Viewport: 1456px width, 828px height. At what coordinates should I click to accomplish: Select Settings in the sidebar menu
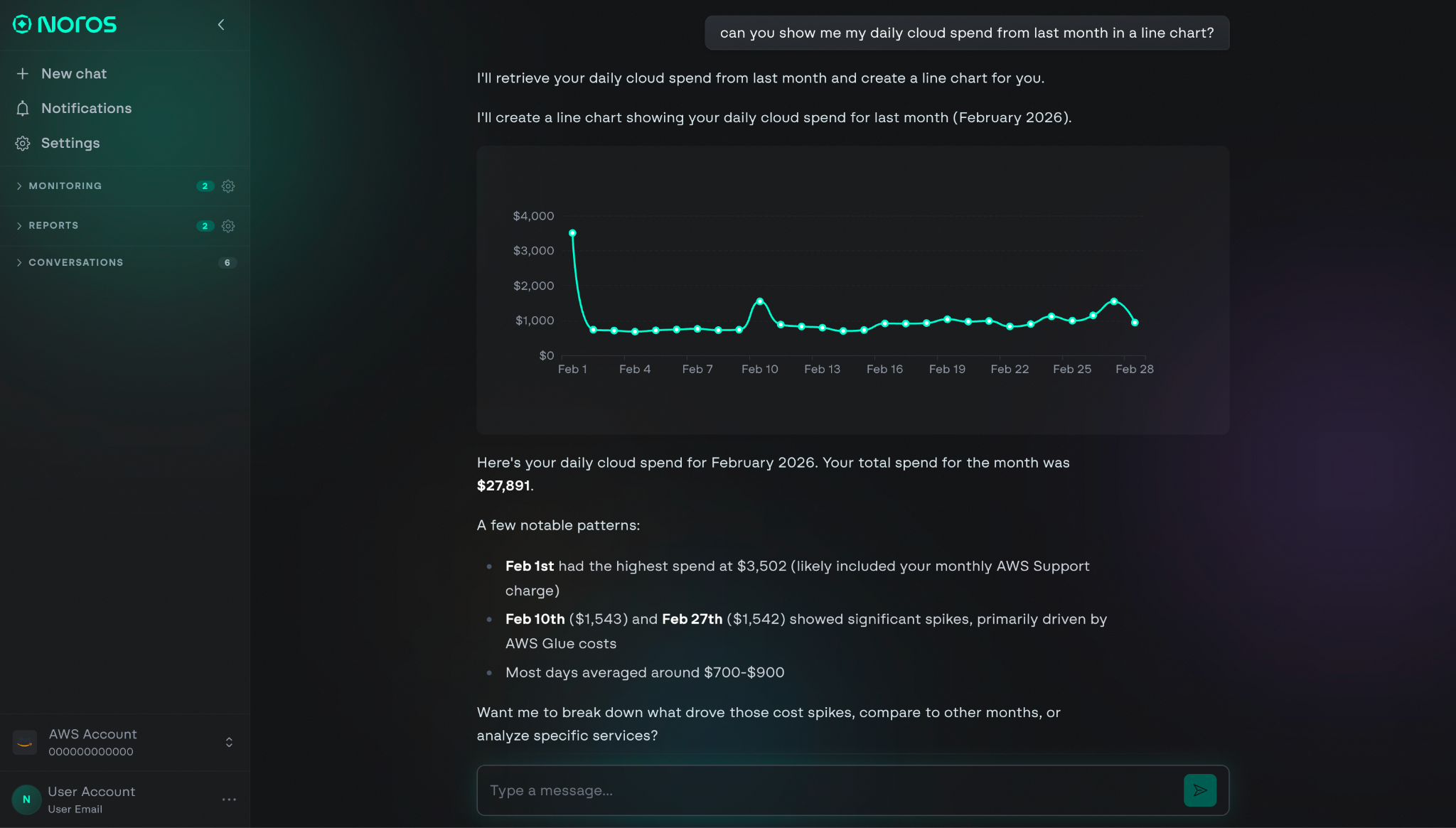70,143
